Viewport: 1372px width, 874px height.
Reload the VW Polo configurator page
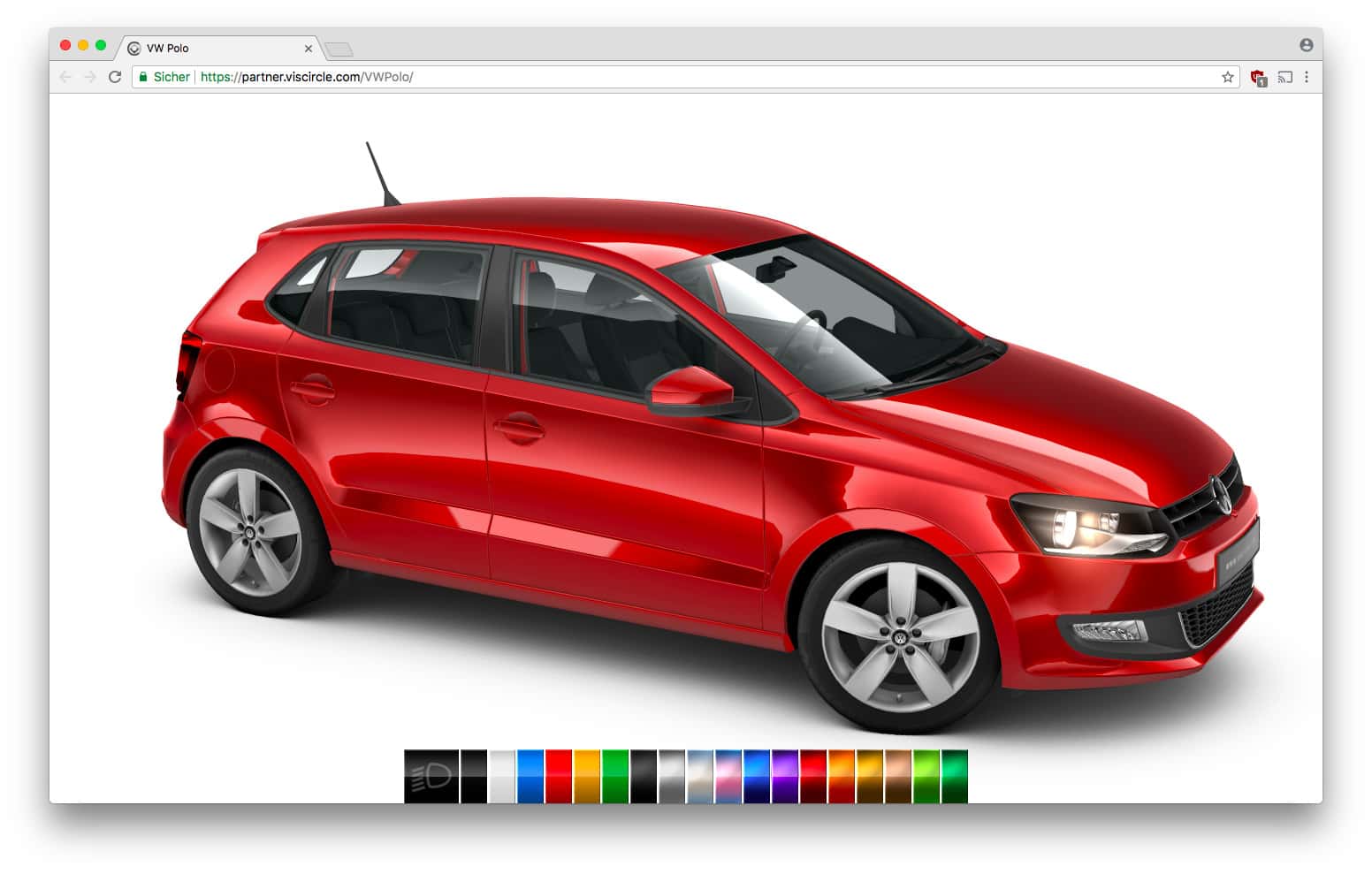tap(115, 77)
